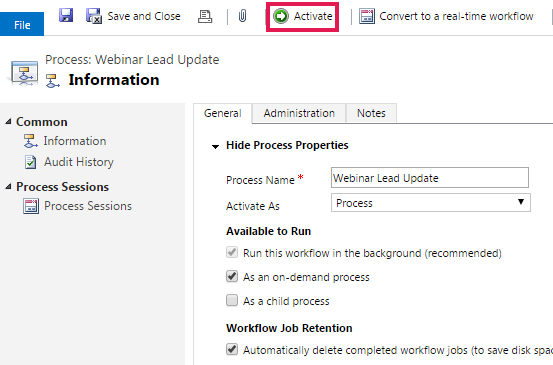The height and width of the screenshot is (365, 553).
Task: Click Convert to a real-time workflow
Action: click(x=456, y=16)
